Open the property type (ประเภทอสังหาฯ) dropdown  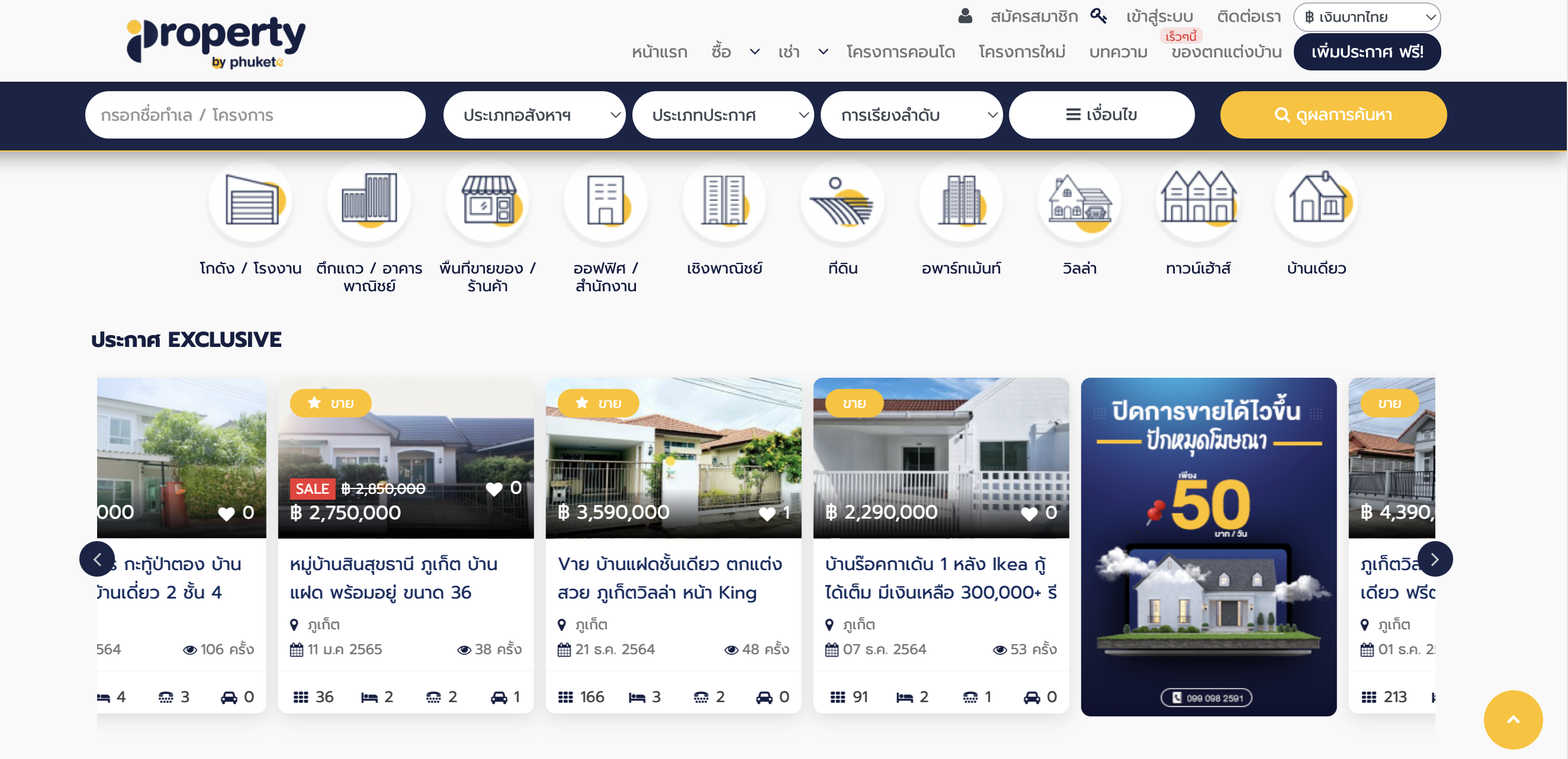pos(534,115)
